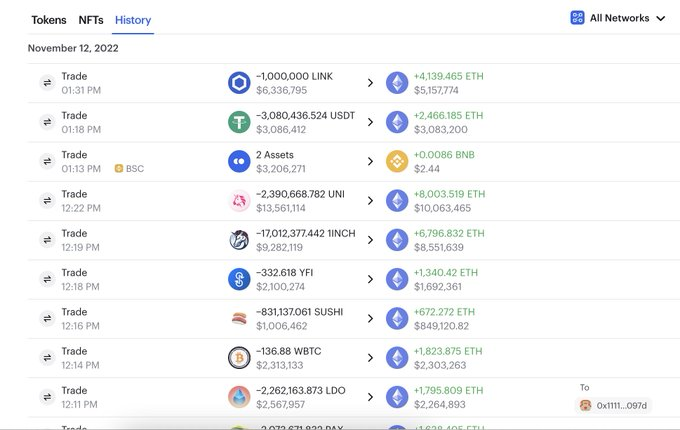Screen dimensions: 680x430
Task: Click swap icon of the 12:14 PM trade
Action: 47,358
